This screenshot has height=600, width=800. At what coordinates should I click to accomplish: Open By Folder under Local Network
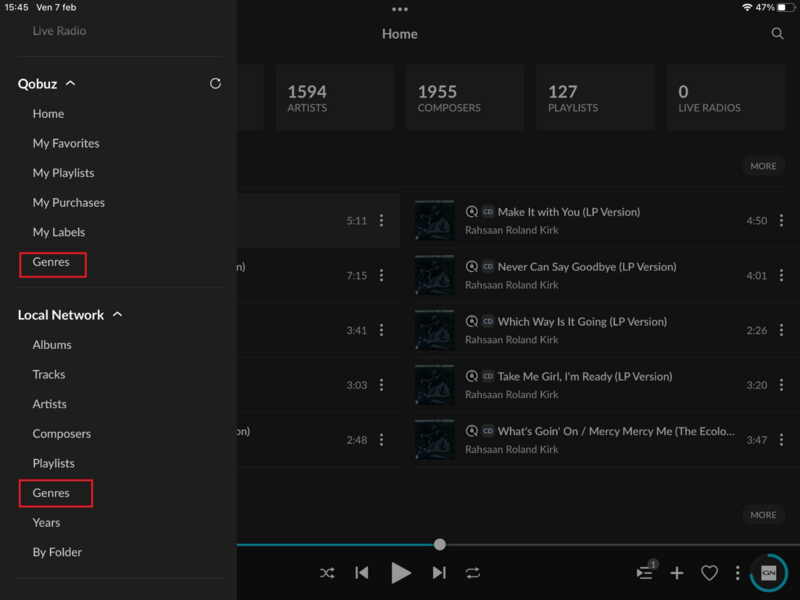coord(58,551)
